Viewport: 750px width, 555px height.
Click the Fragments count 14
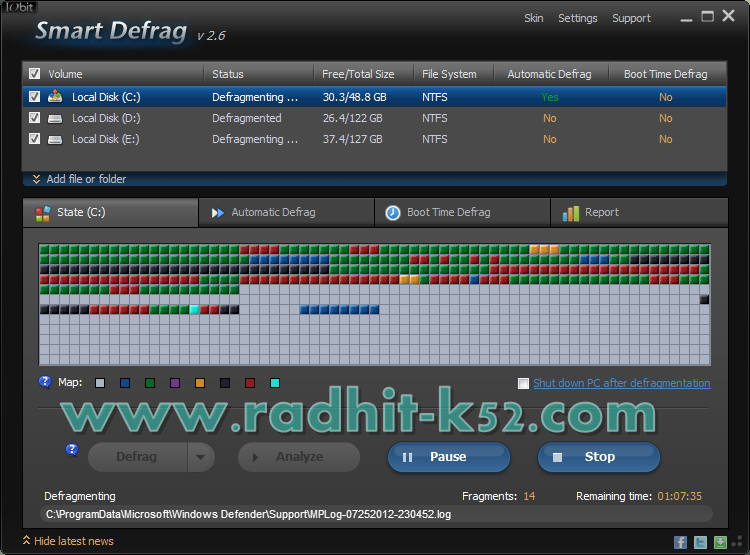point(529,496)
